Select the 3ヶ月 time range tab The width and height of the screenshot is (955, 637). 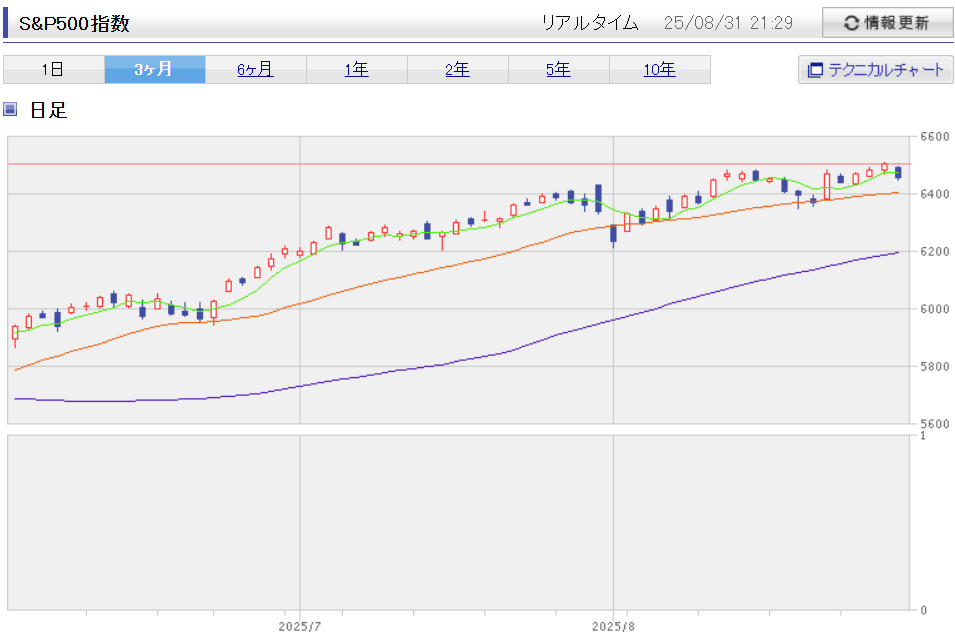pyautogui.click(x=155, y=69)
